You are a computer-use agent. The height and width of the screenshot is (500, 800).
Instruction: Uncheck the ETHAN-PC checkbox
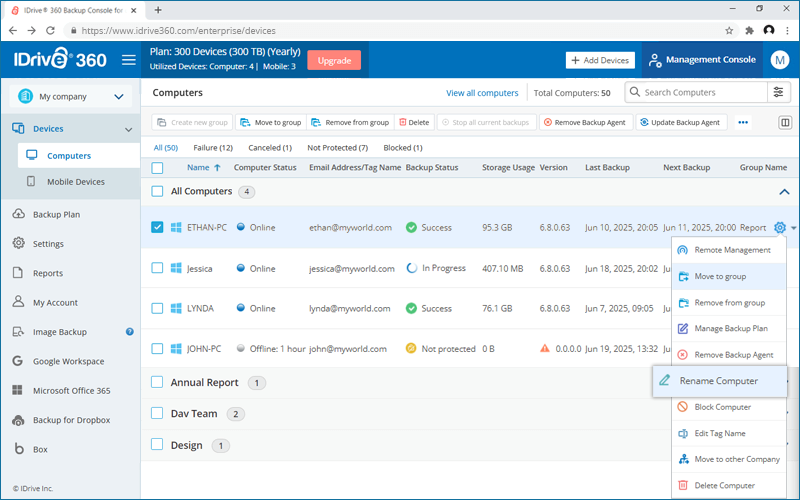(157, 227)
